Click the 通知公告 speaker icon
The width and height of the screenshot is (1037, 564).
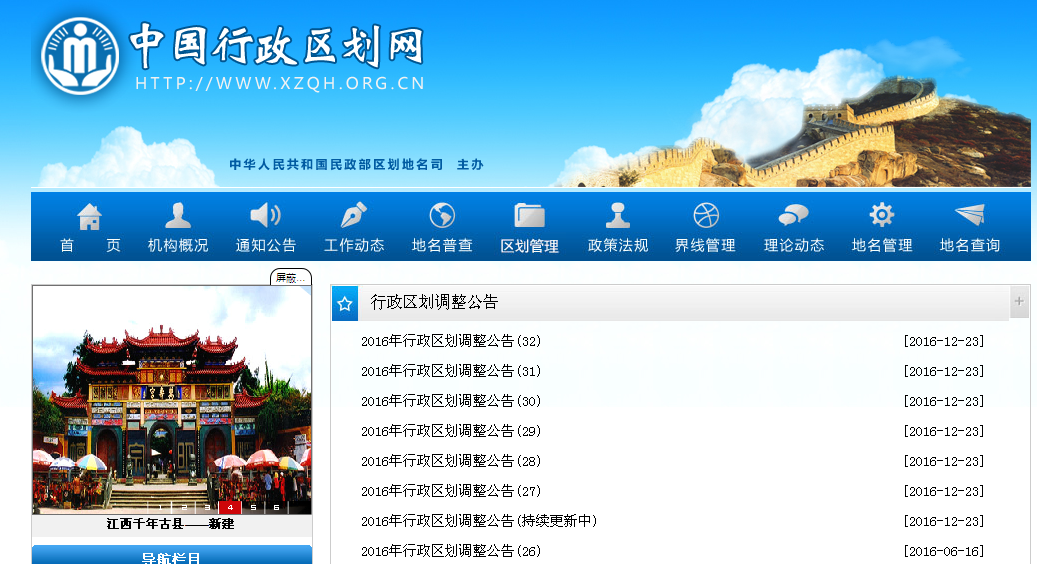265,215
